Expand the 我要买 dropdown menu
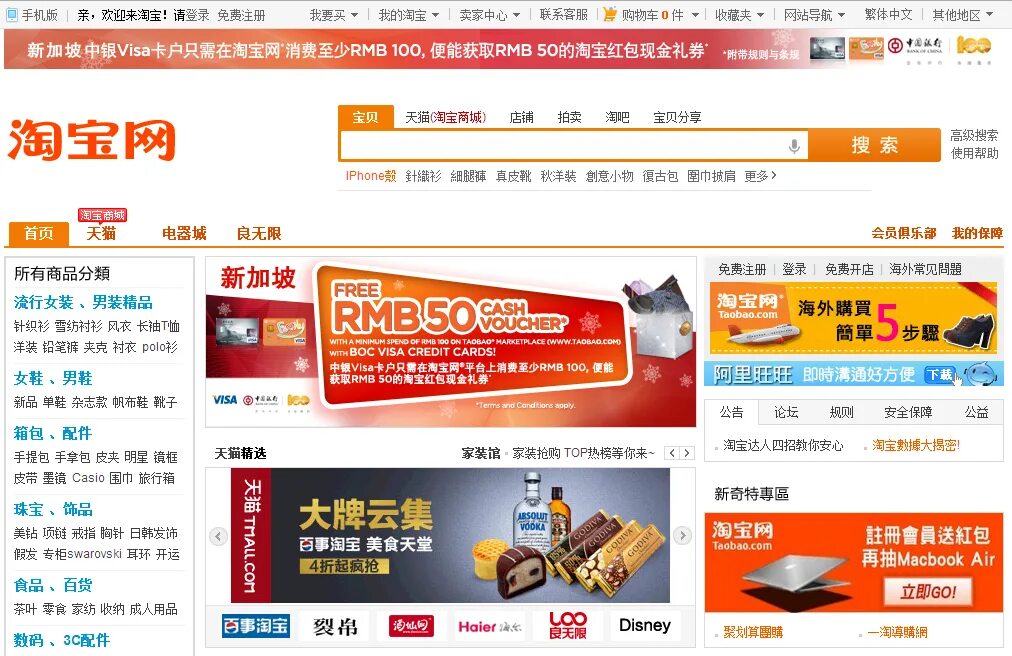The height and width of the screenshot is (656, 1012). coord(333,14)
